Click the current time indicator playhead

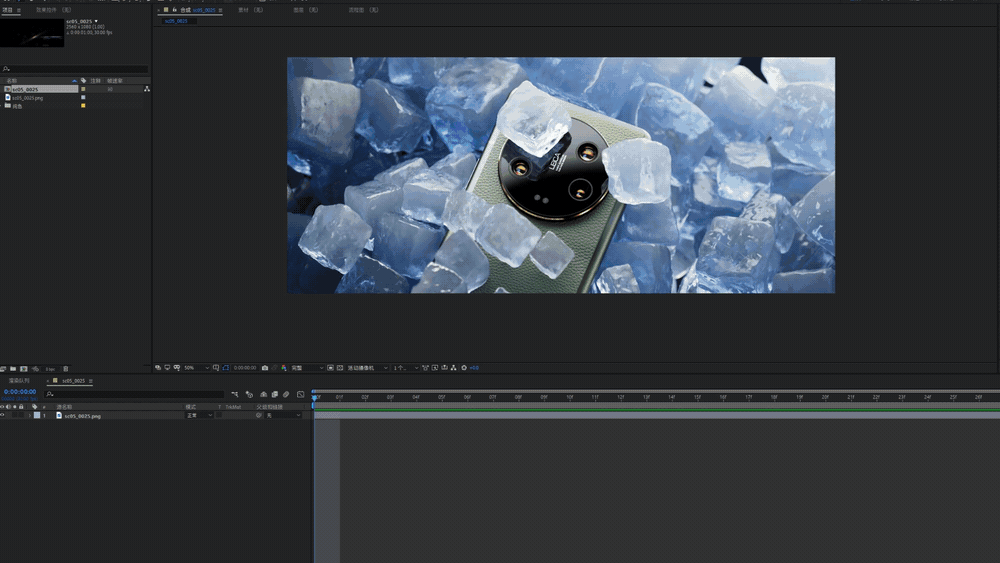(314, 397)
